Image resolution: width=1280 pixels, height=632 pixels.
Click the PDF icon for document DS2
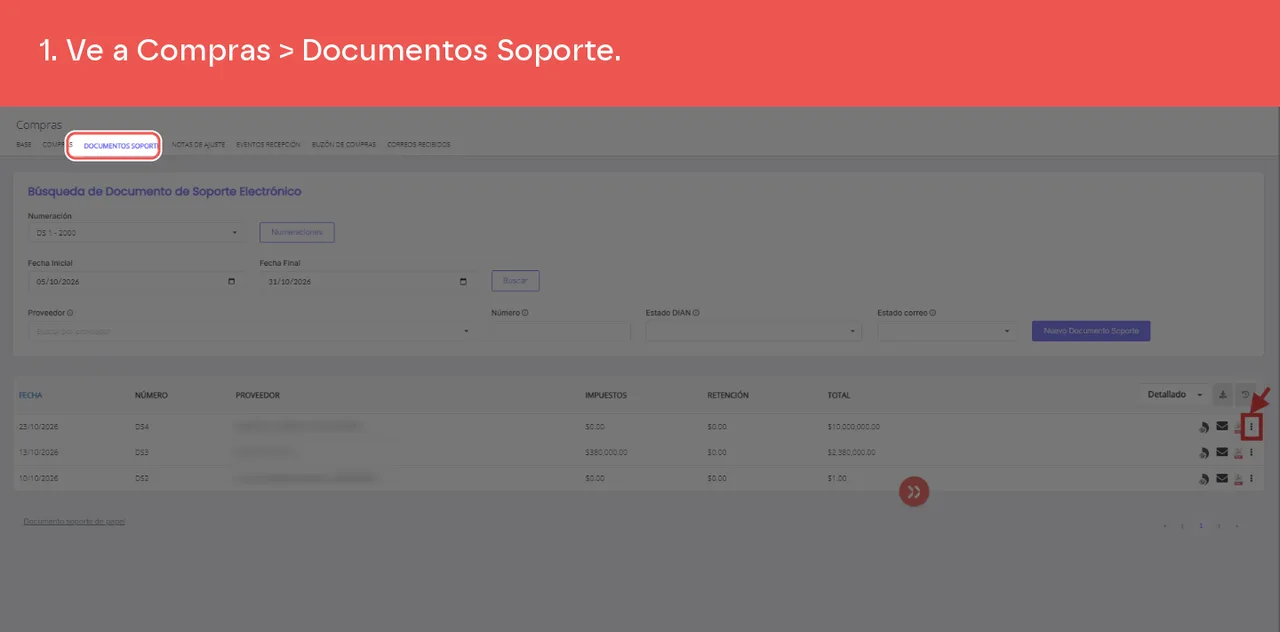pos(1238,479)
